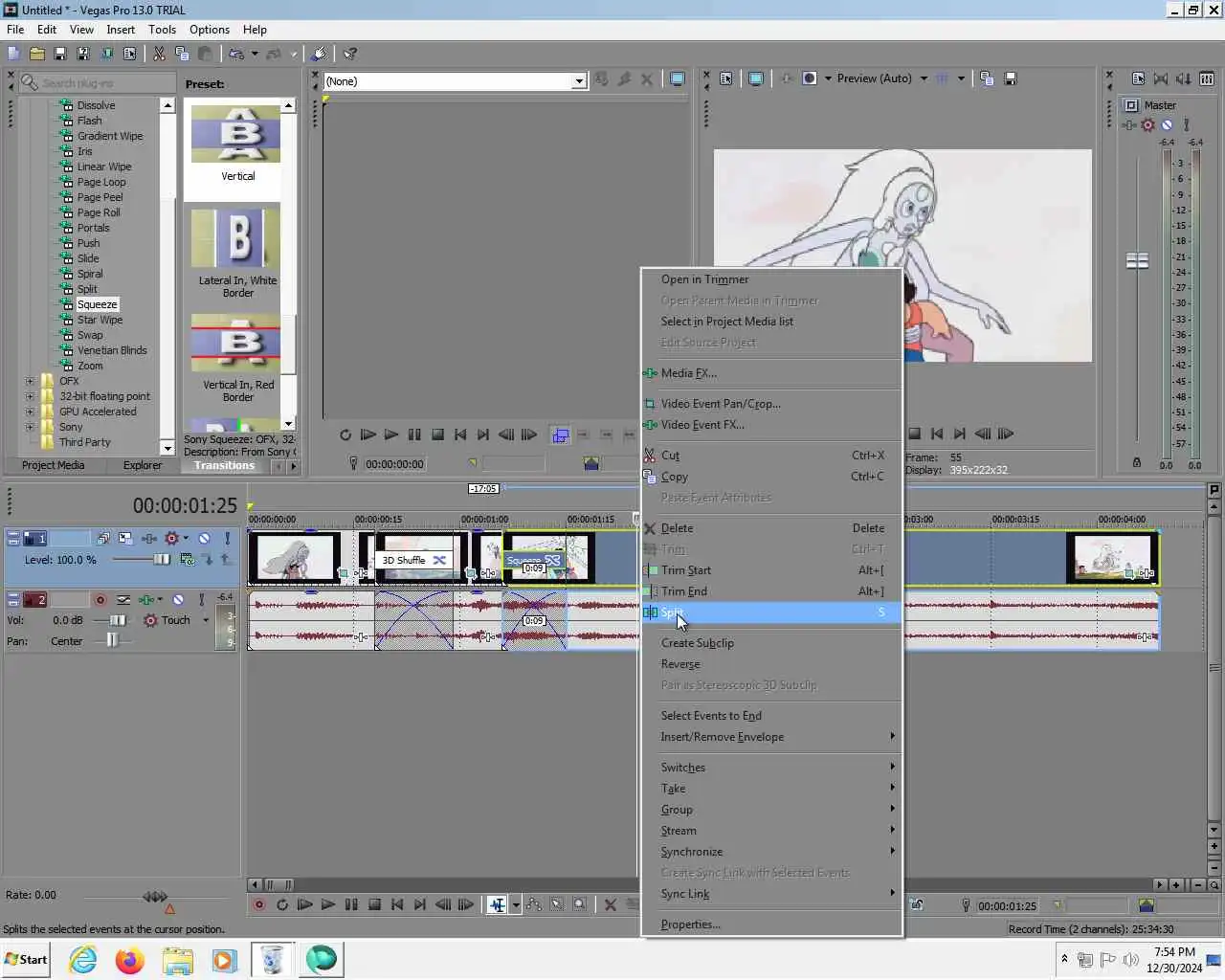The image size is (1225, 980).
Task: Expand the GPU Accelerated folder
Action: (x=30, y=412)
